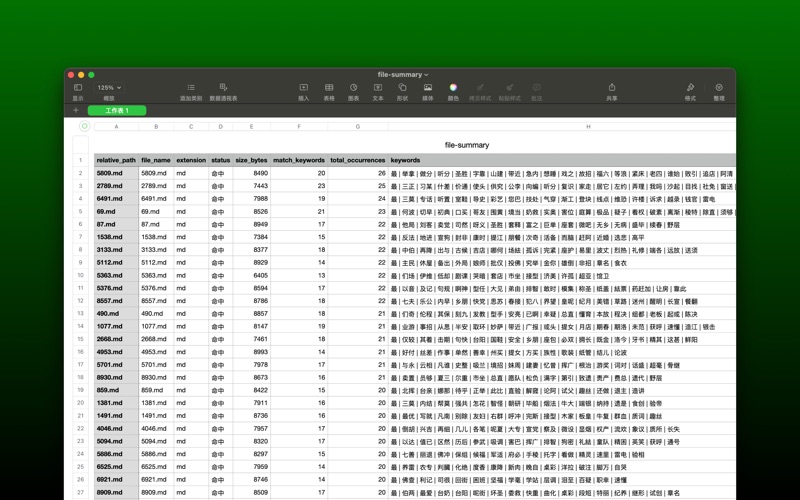This screenshot has height=500, width=800.
Task: Click the status header cell
Action: pyautogui.click(x=220, y=160)
